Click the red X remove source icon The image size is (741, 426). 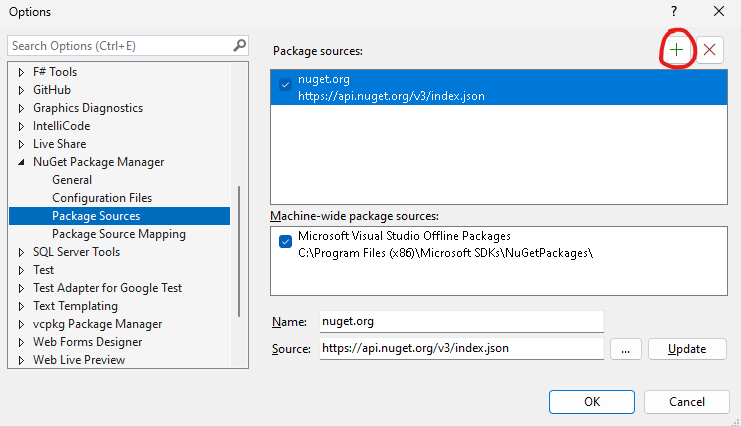coord(710,49)
